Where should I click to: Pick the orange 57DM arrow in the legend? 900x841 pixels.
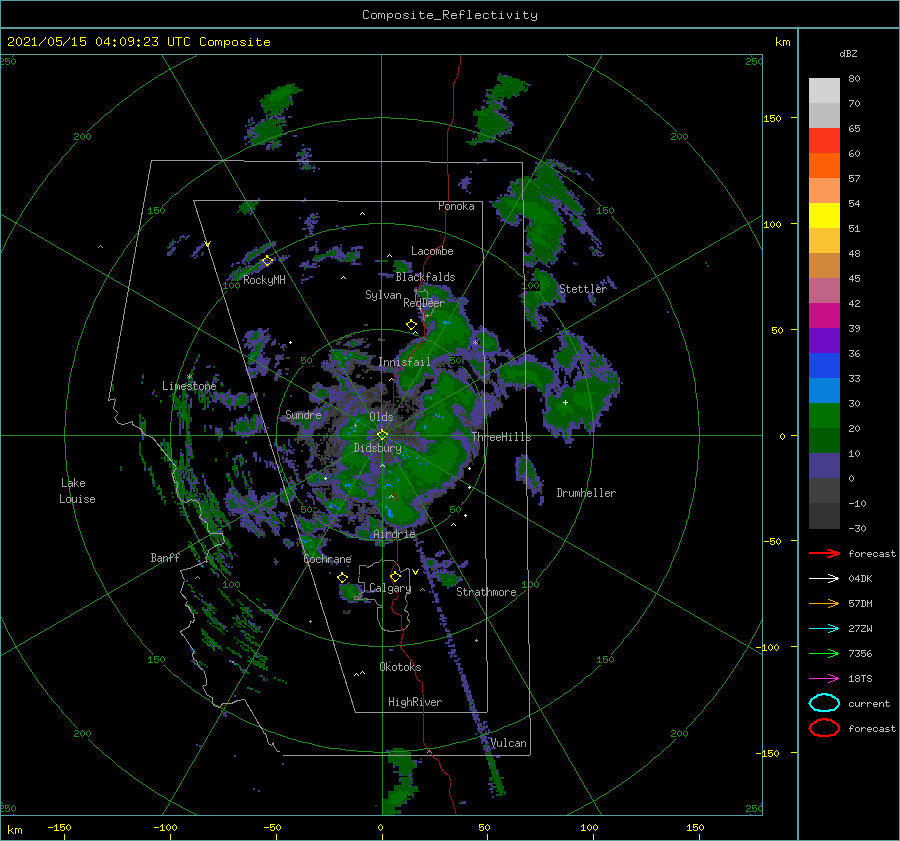[824, 603]
